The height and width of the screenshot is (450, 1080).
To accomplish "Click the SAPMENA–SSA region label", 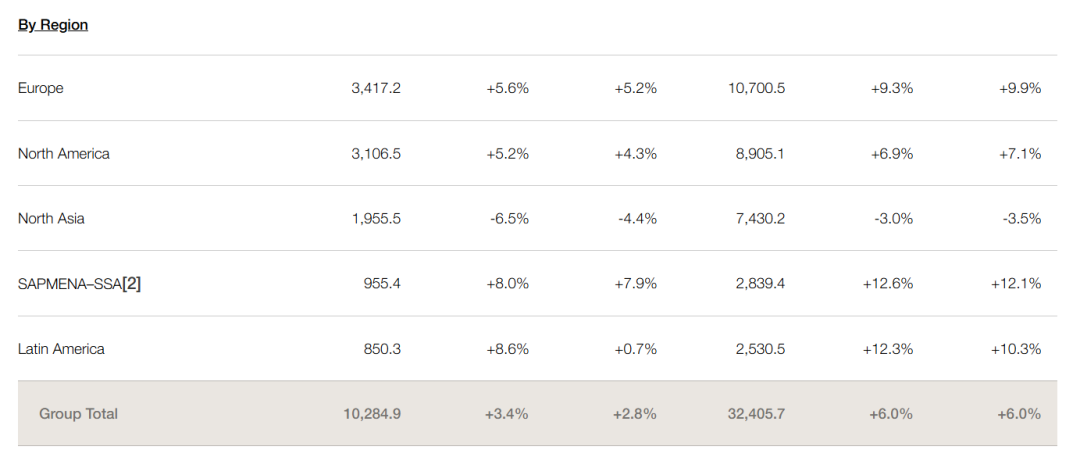I will coord(68,284).
